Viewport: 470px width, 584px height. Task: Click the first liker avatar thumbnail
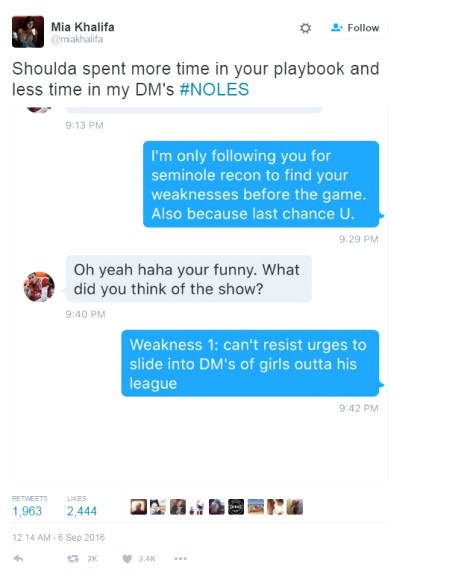pyautogui.click(x=139, y=507)
